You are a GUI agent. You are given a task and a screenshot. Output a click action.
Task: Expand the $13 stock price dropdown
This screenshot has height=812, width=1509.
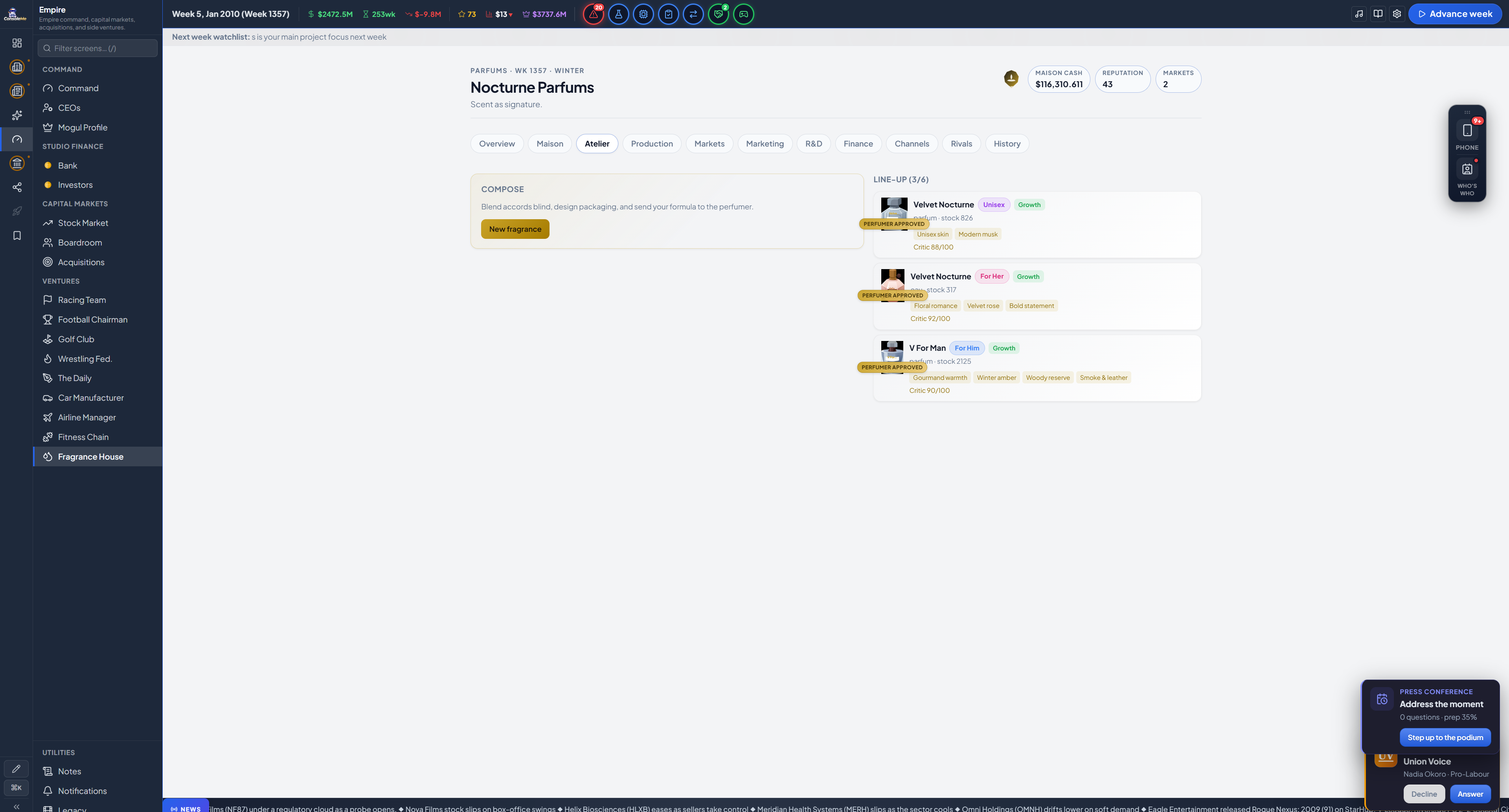point(500,14)
